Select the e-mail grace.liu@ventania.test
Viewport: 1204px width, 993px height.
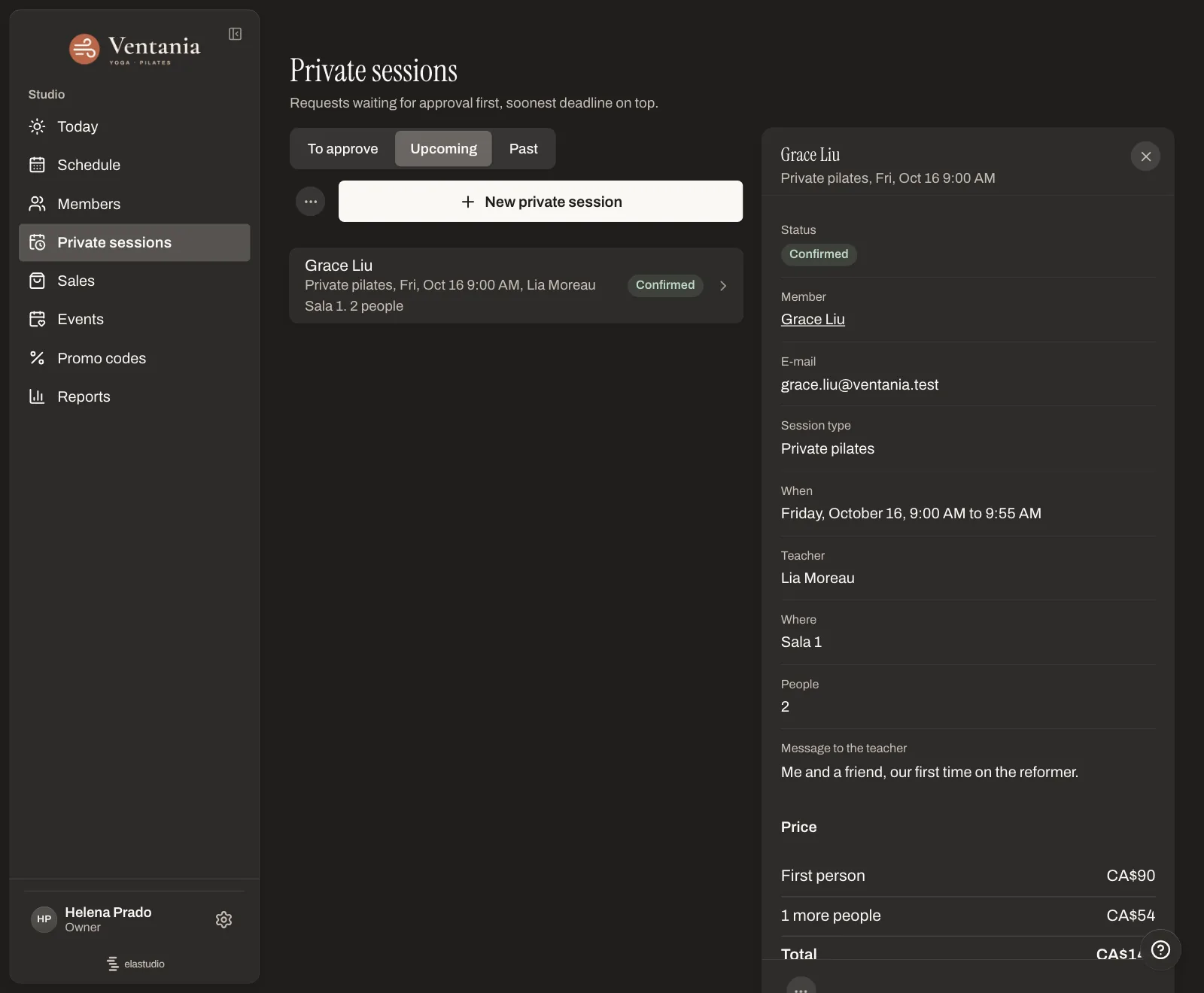pos(859,384)
